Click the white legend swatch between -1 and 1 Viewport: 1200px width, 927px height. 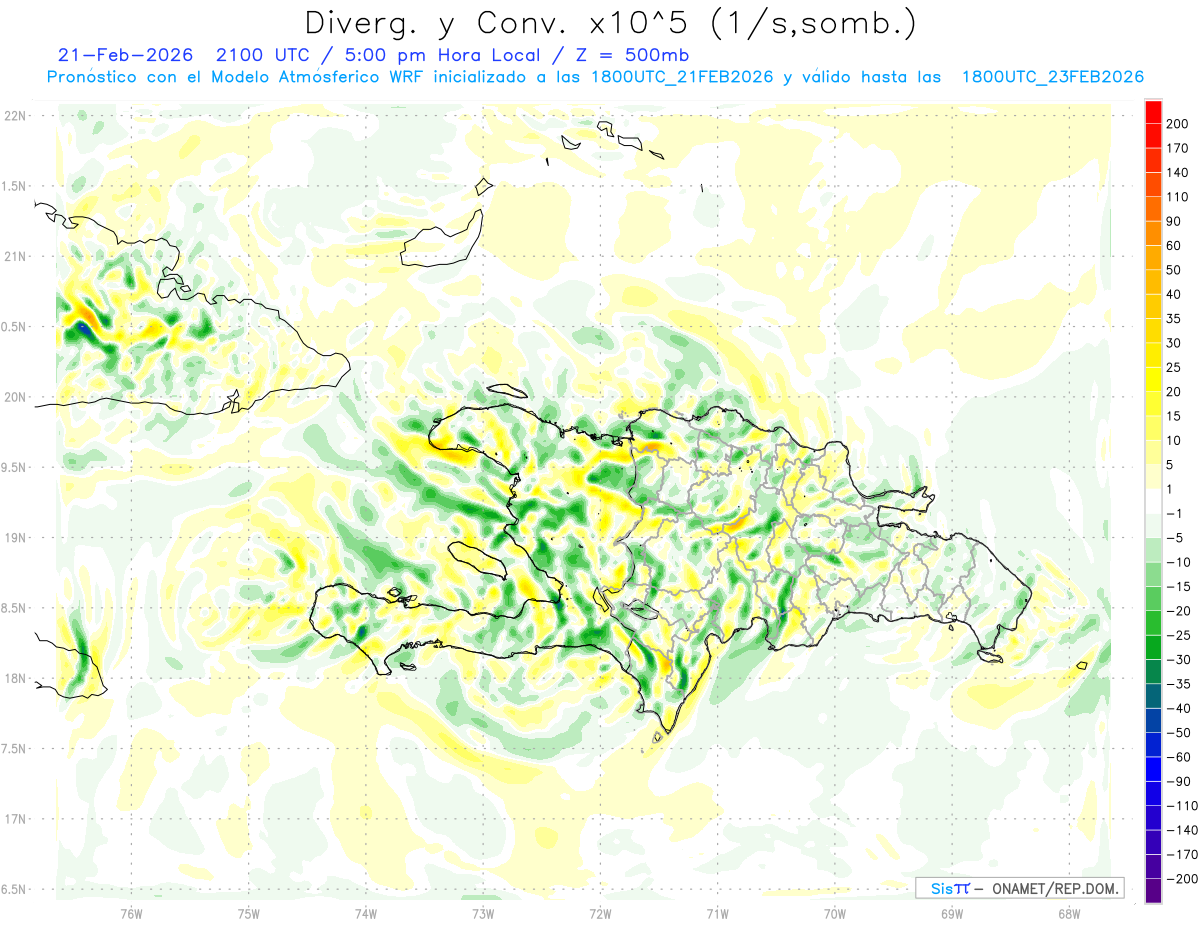(x=1153, y=501)
